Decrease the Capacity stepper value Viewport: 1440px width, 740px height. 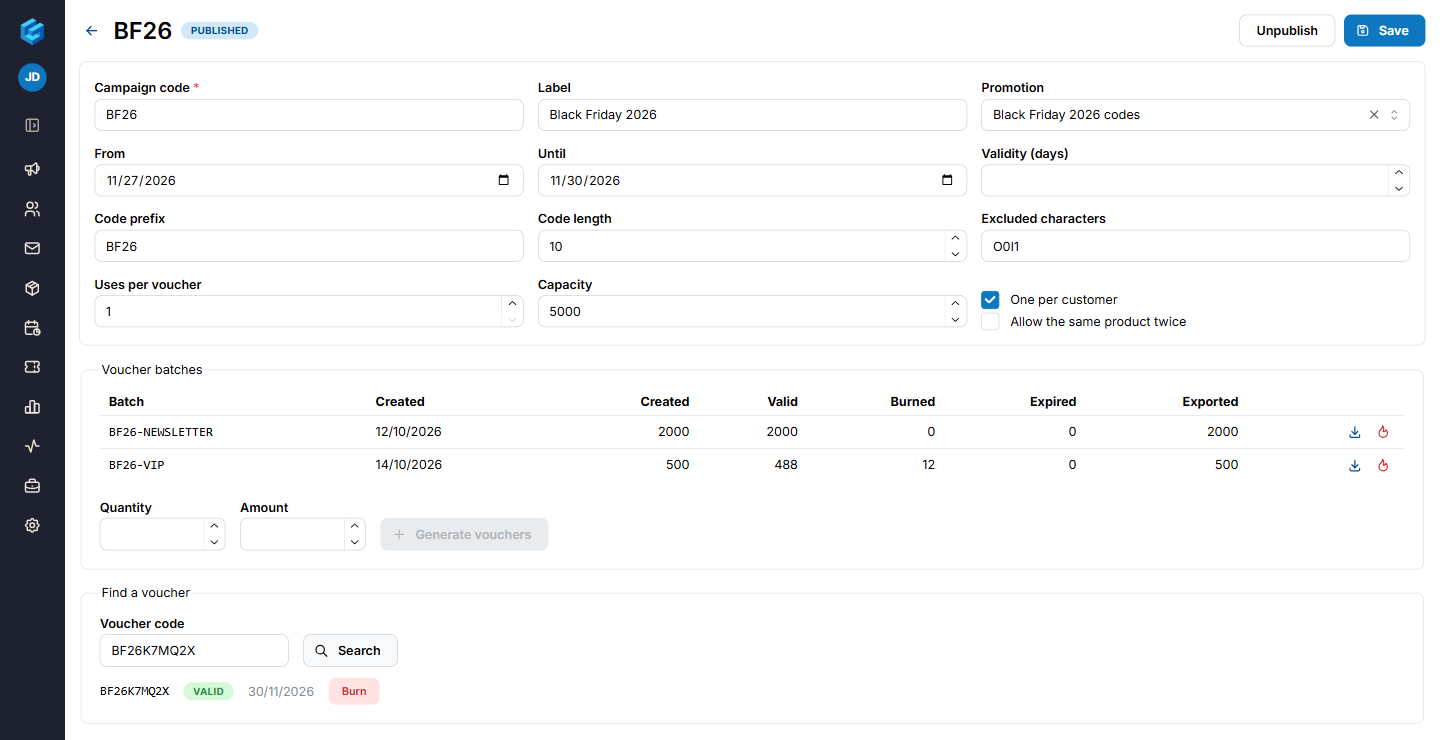(955, 319)
